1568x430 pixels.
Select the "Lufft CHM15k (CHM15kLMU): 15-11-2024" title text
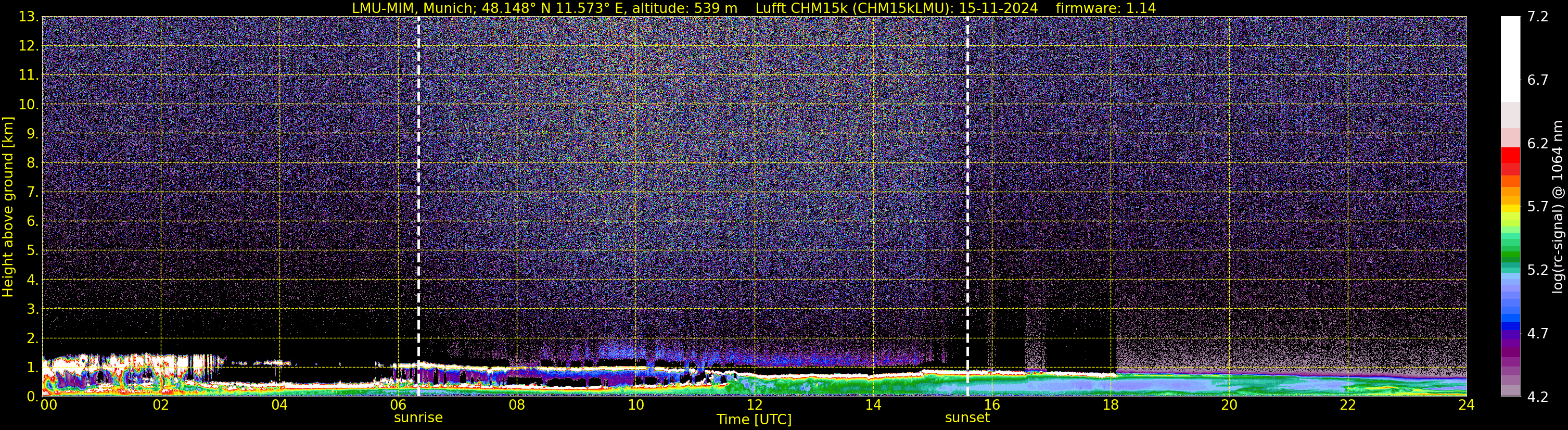(x=897, y=8)
